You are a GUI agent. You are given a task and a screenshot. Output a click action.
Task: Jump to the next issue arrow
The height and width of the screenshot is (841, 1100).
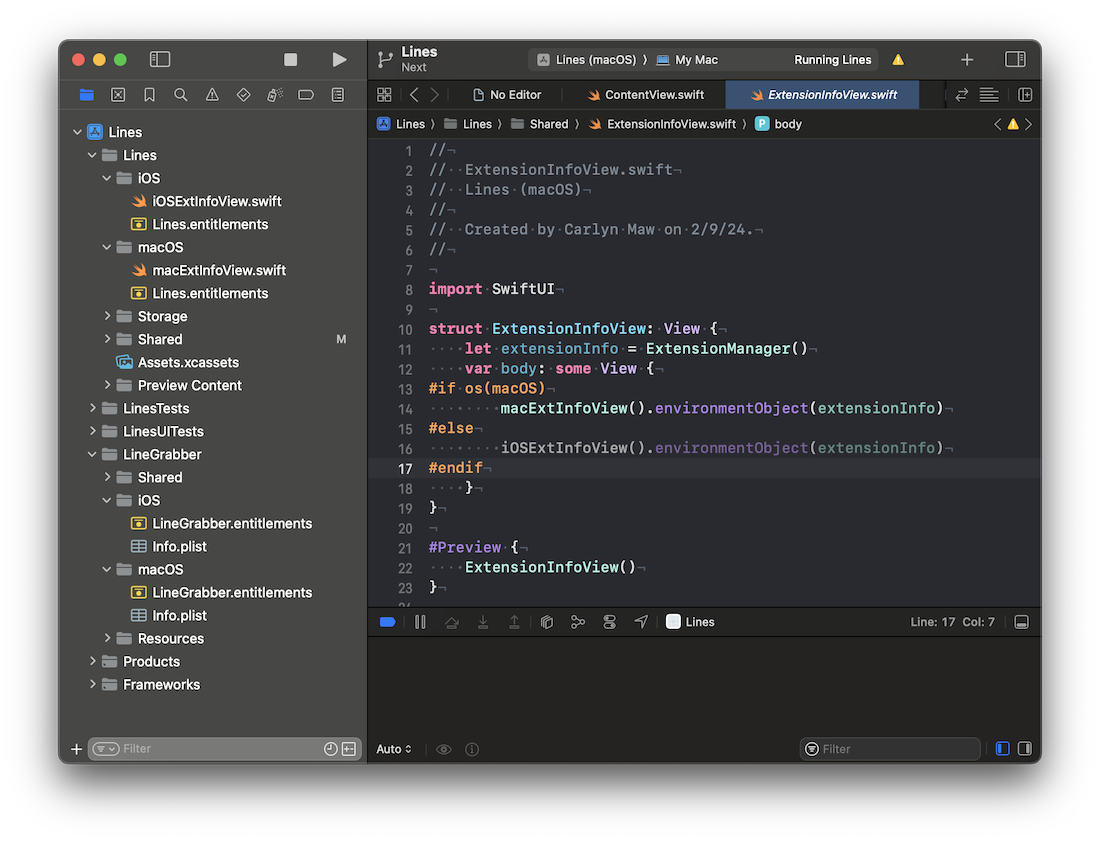pyautogui.click(x=1028, y=124)
